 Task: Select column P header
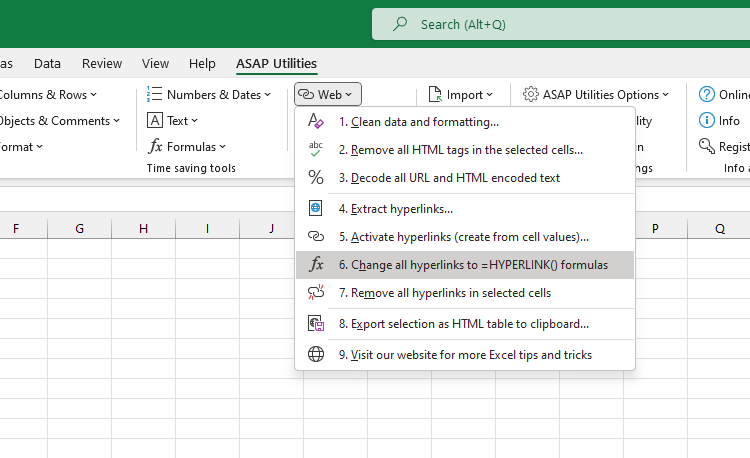tap(656, 229)
